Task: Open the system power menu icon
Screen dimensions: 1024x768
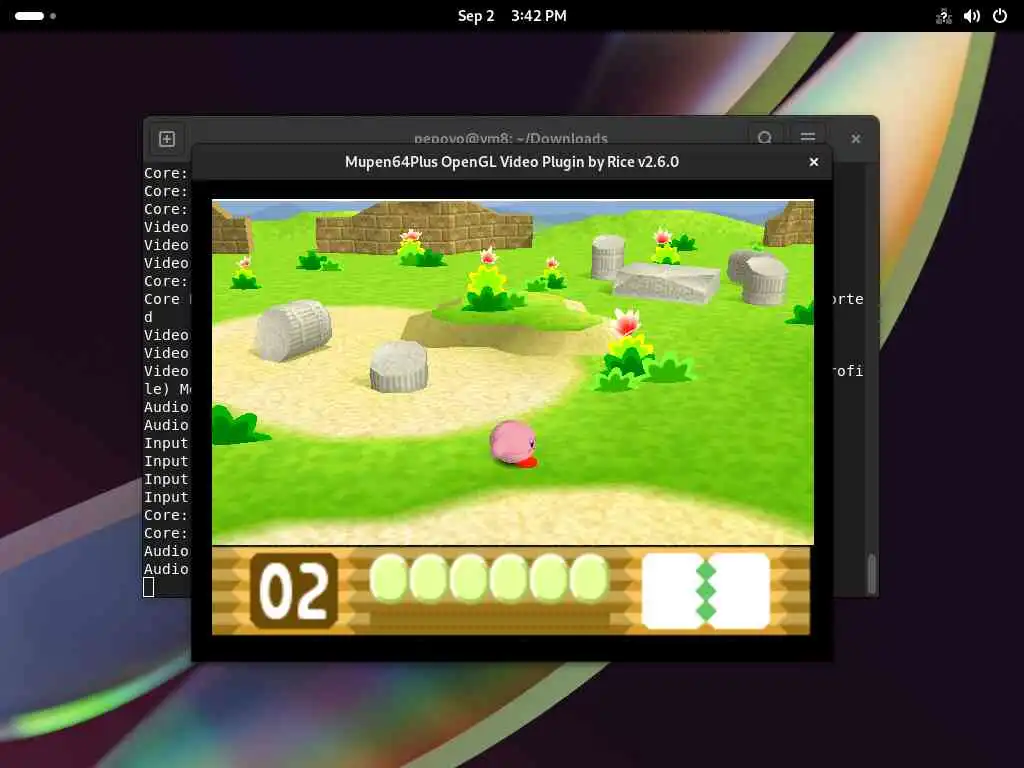Action: [x=1000, y=16]
